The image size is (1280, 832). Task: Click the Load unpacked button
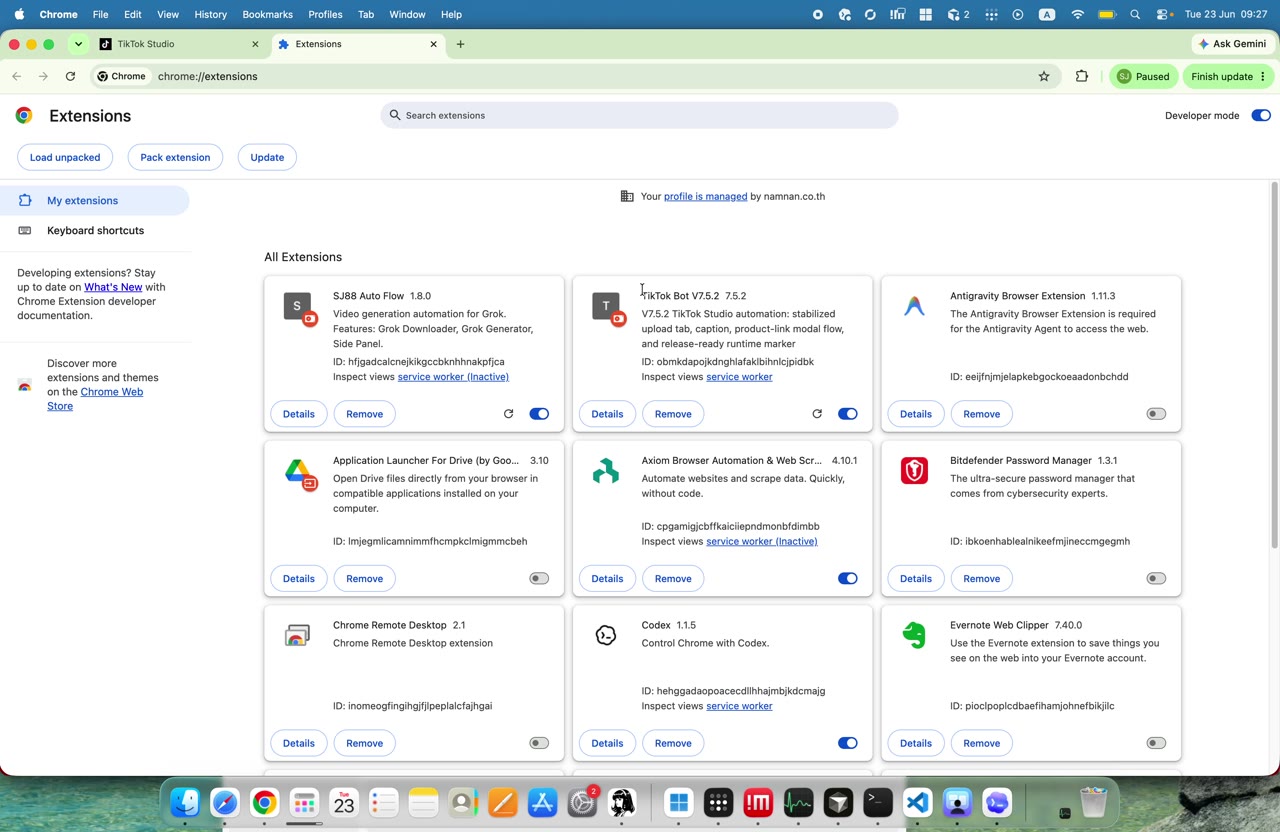coord(65,157)
